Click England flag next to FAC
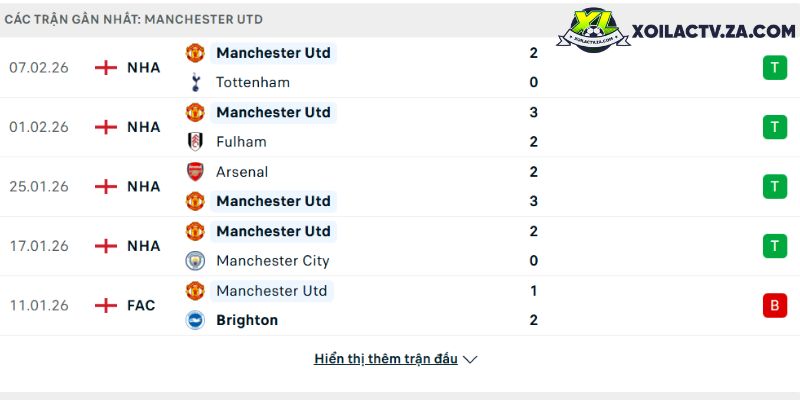Viewport: 800px width, 400px height. (x=105, y=305)
